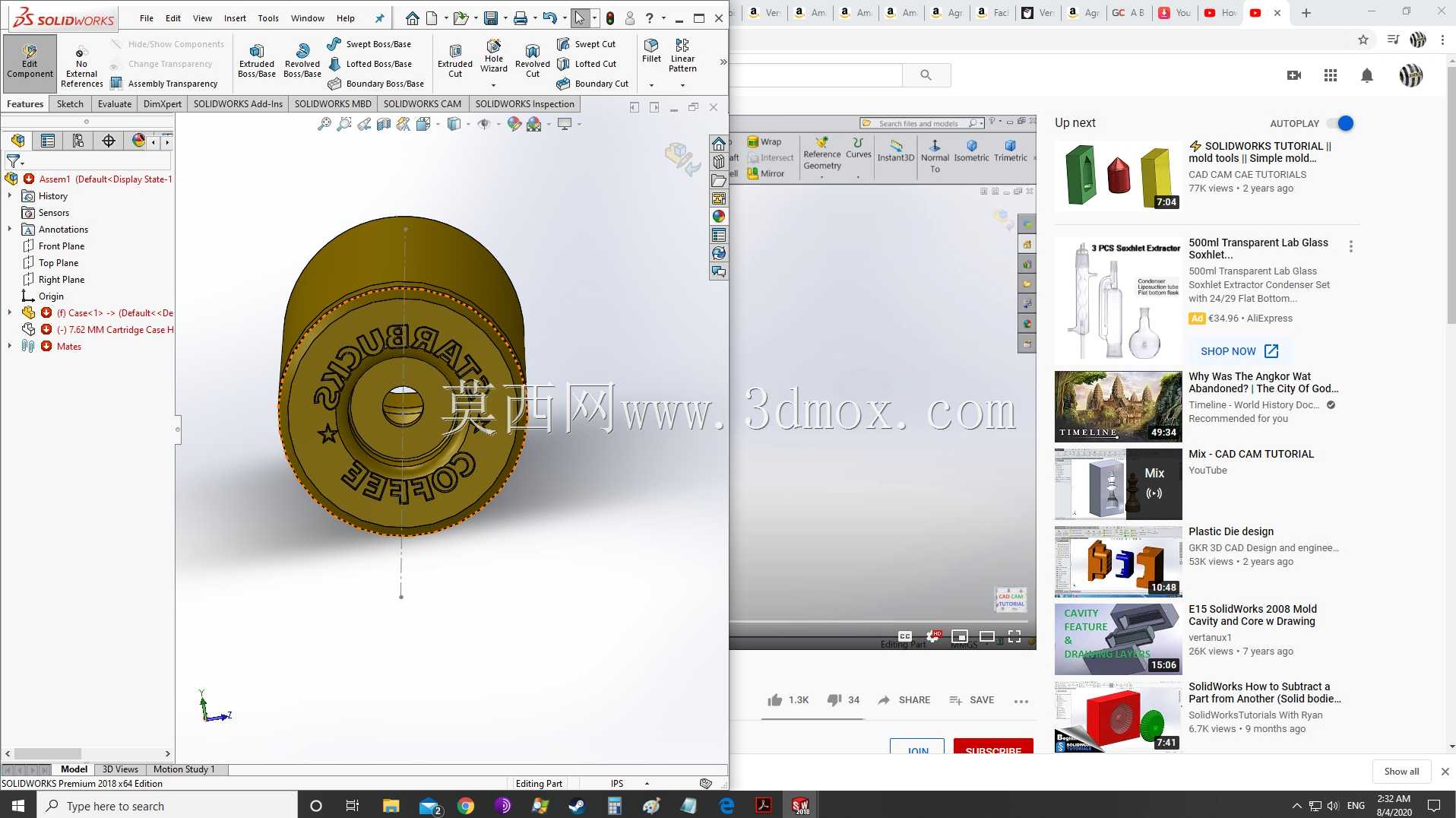Click Show all in downloads bar
The width and height of the screenshot is (1456, 818).
pos(1401,771)
